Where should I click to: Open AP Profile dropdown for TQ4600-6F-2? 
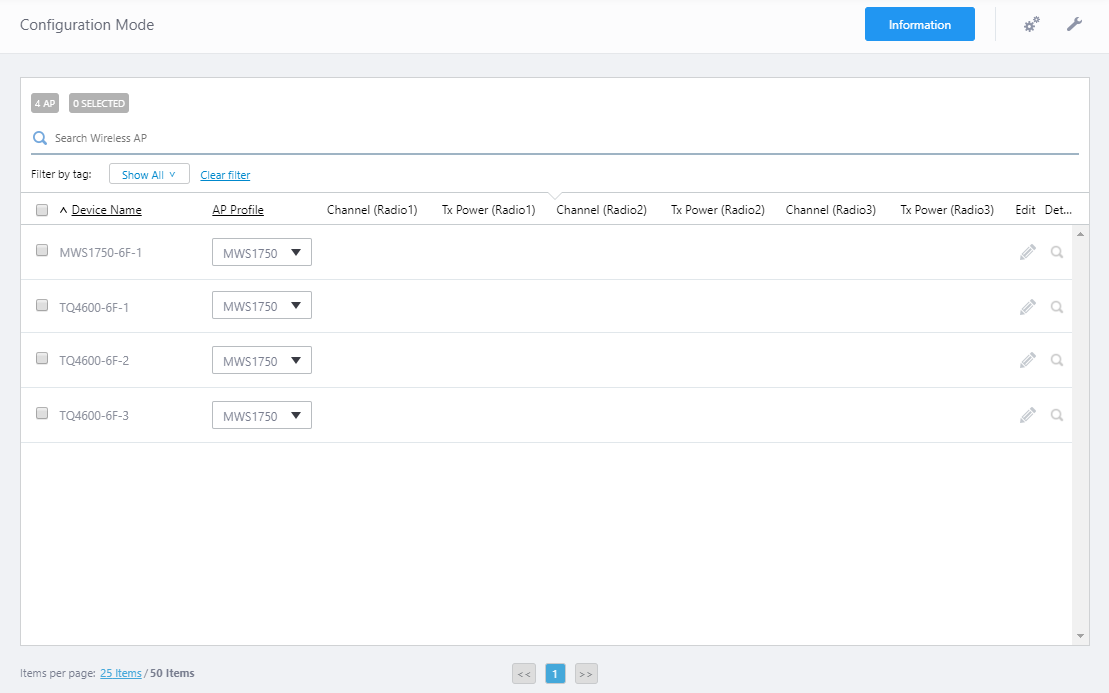(x=262, y=361)
